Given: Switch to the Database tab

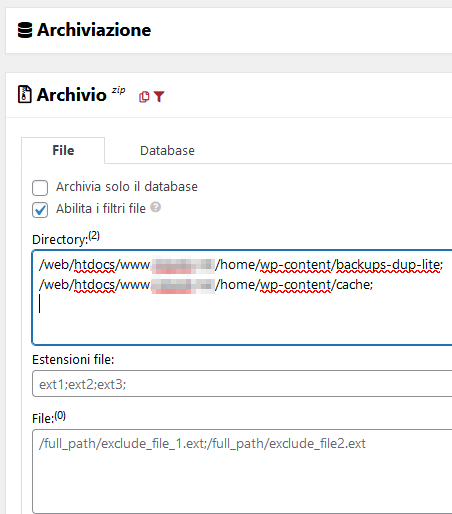Looking at the screenshot, I should click(x=167, y=151).
